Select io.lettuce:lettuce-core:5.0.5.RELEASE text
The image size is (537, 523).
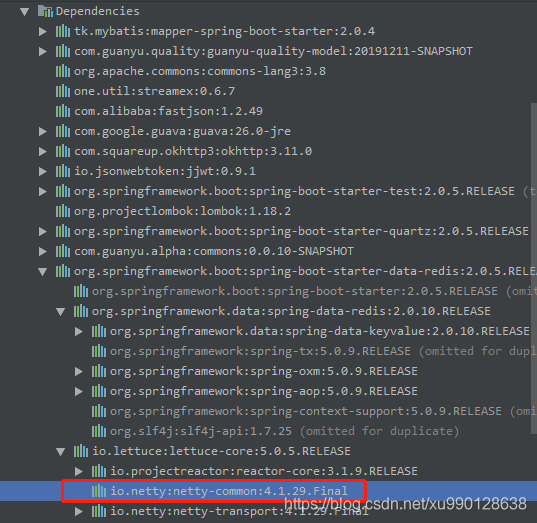click(x=221, y=451)
